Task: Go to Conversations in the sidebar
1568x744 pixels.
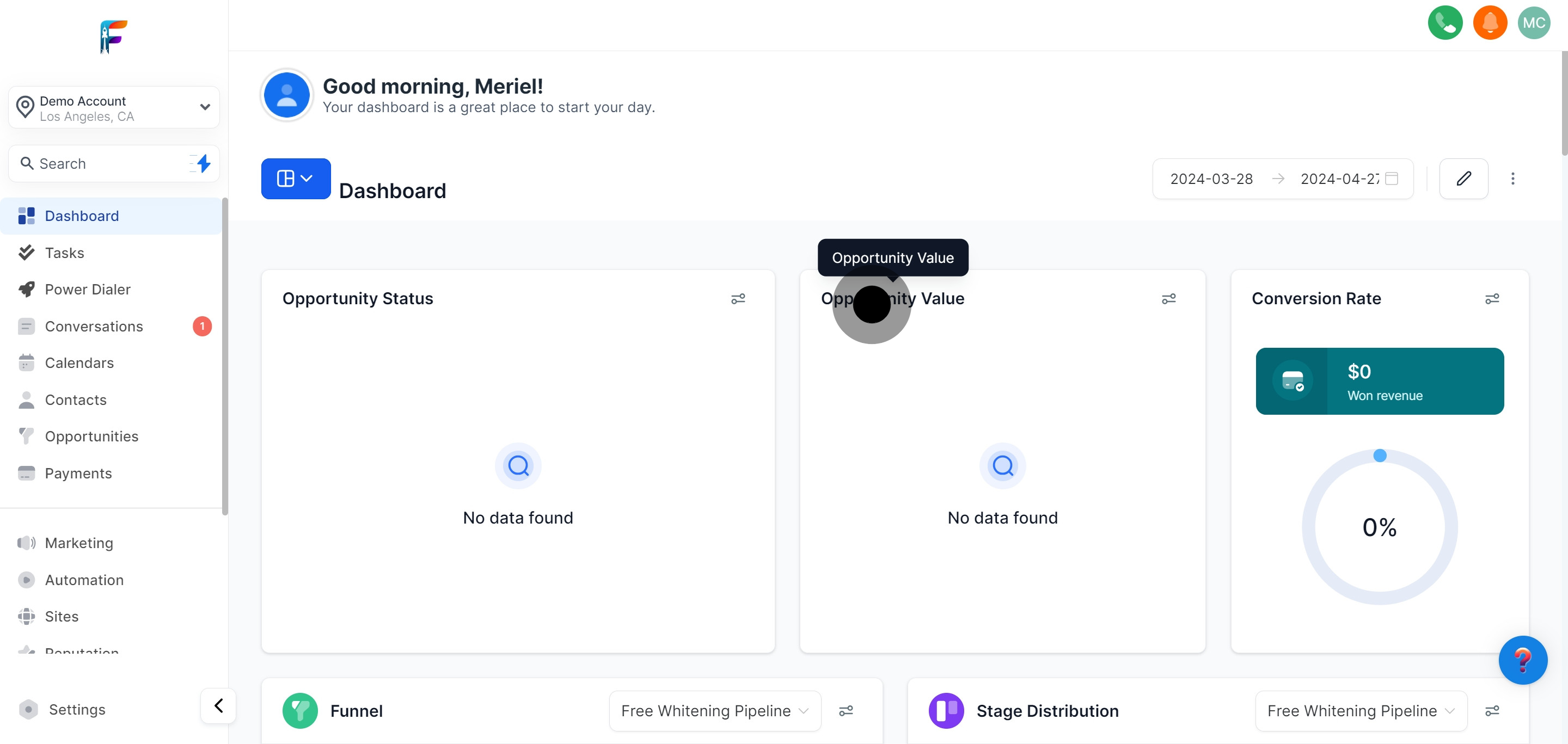Action: 94,327
